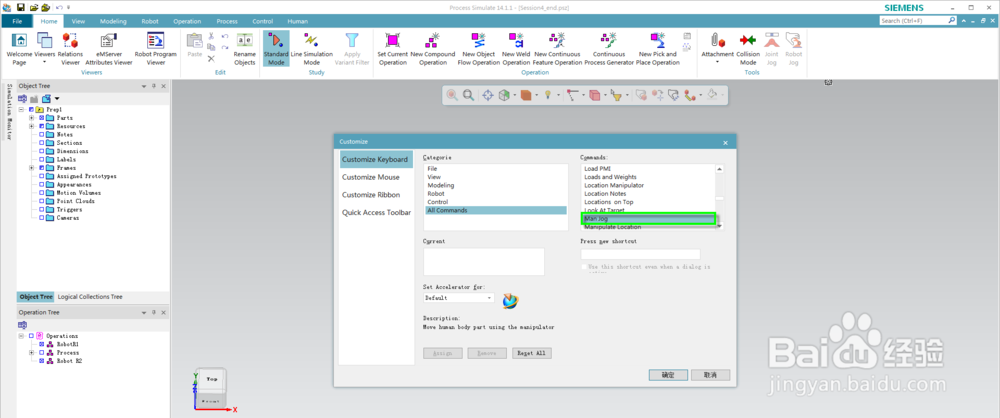Toggle the Frames folder display checkbox
The image size is (1000, 418).
pyautogui.click(x=41, y=168)
